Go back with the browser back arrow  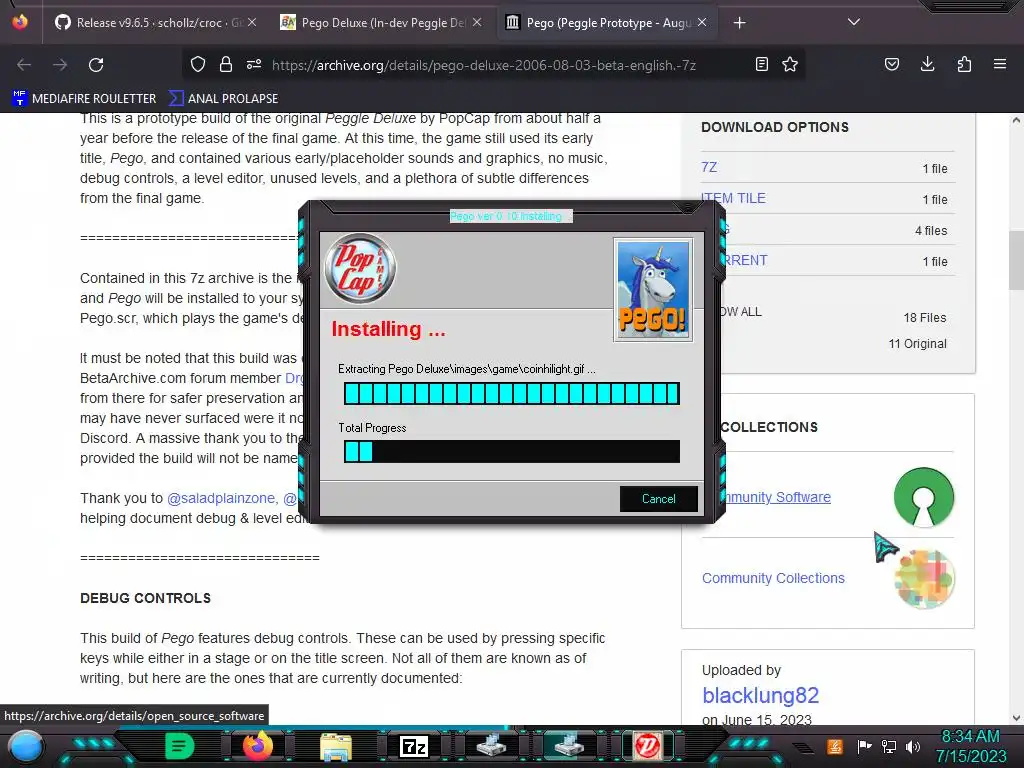pyautogui.click(x=24, y=65)
